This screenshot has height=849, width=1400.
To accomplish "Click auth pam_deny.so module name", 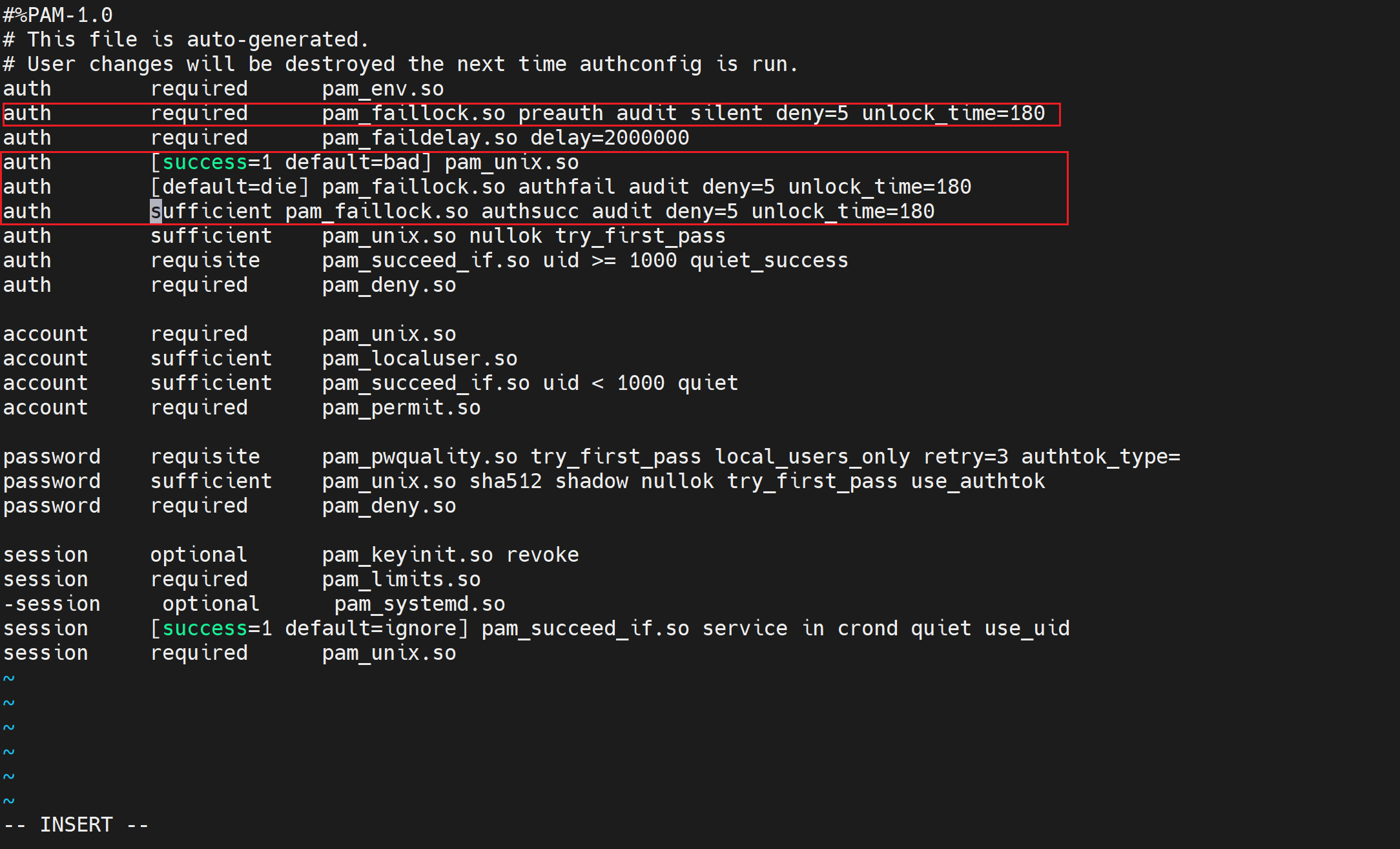I will pos(389,285).
